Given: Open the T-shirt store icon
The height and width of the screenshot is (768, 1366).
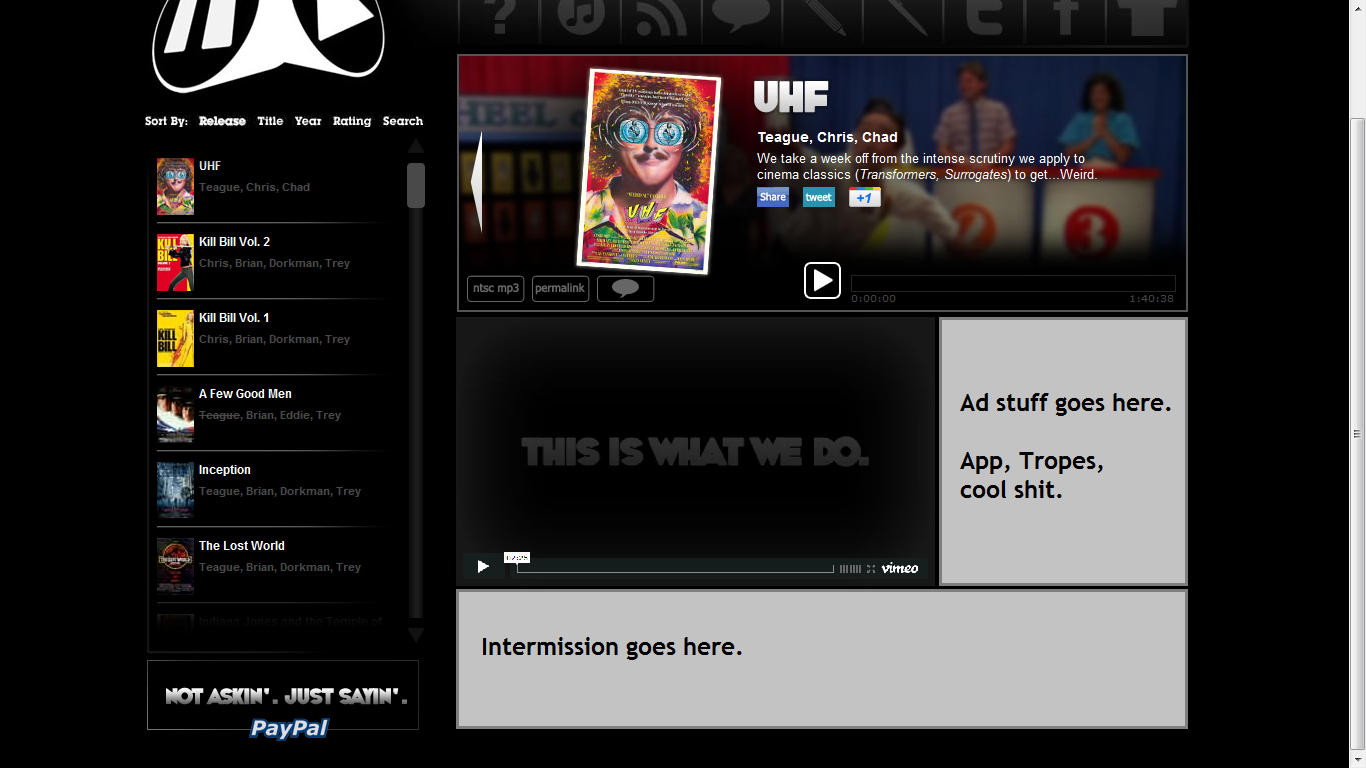Looking at the screenshot, I should click(x=1146, y=20).
